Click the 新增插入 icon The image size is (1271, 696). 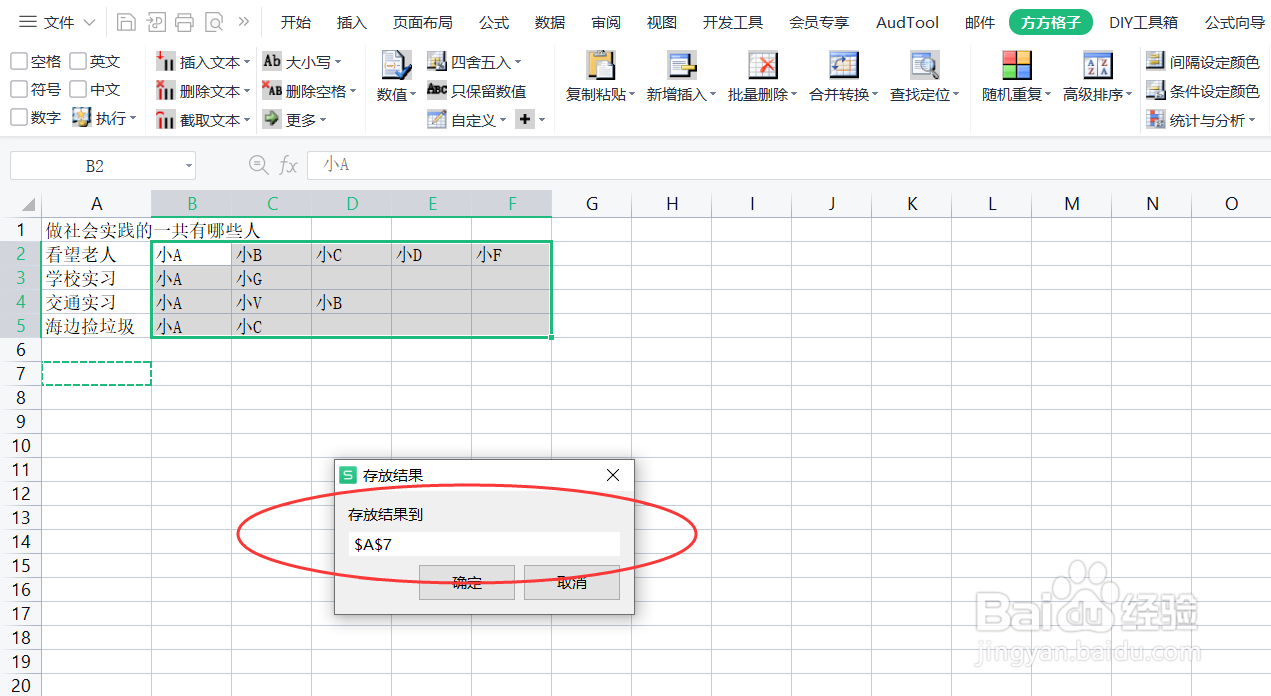click(682, 66)
